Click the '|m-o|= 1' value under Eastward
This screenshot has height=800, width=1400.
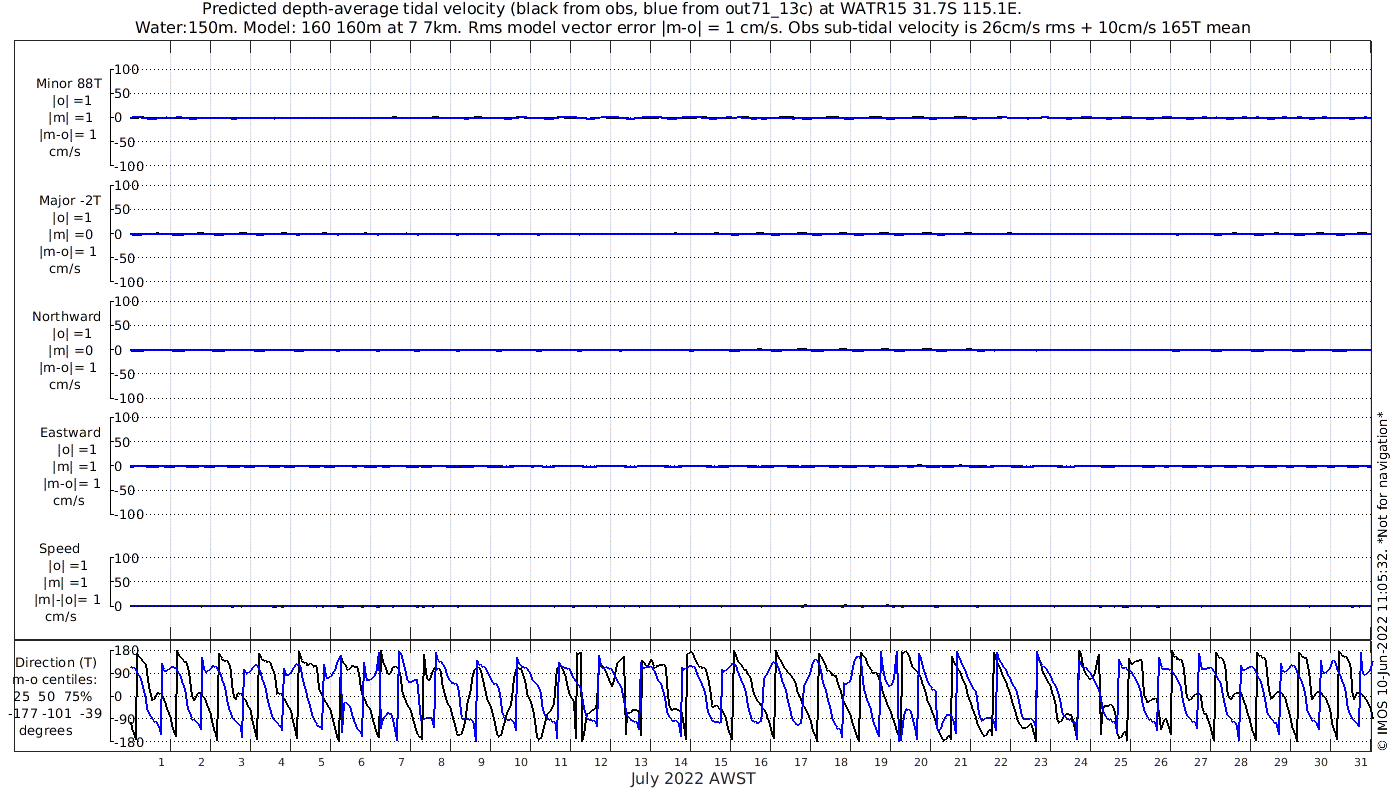(71, 484)
